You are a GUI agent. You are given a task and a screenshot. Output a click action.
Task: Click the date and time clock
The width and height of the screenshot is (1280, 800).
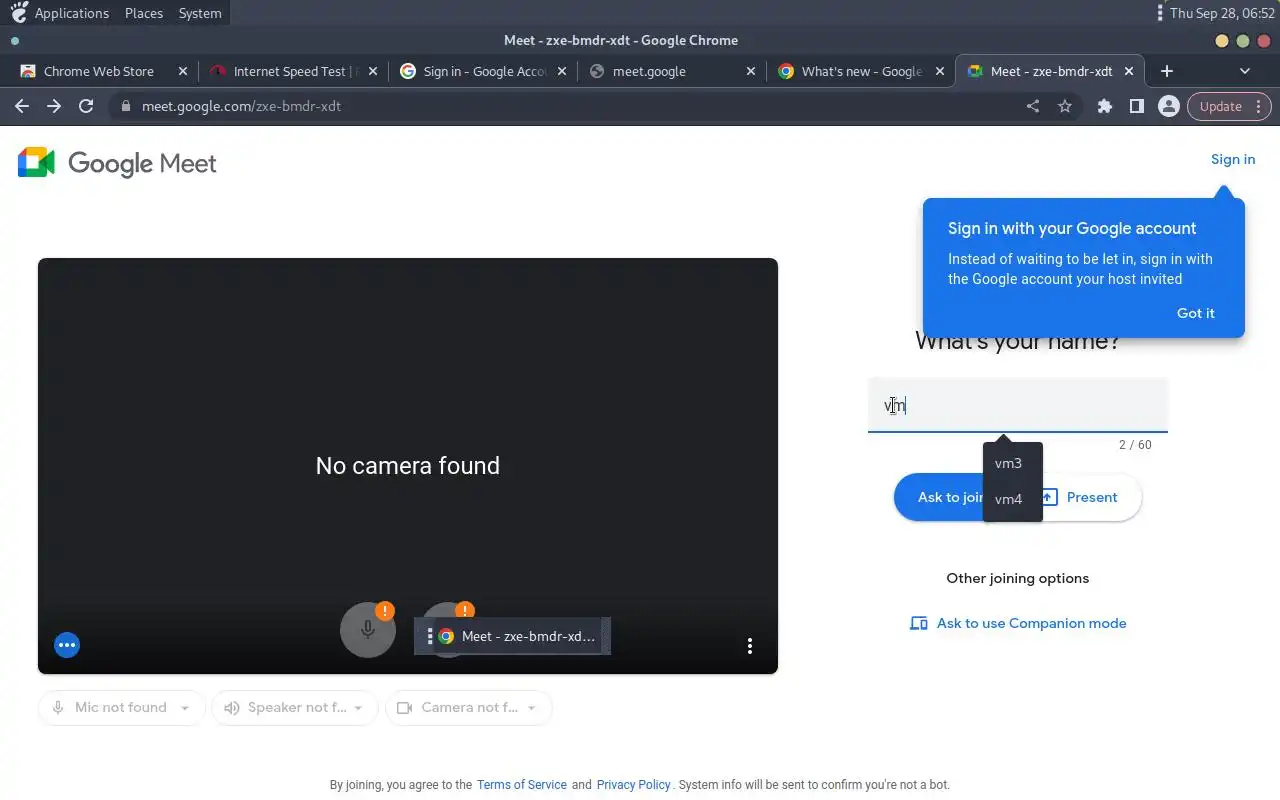(1222, 13)
